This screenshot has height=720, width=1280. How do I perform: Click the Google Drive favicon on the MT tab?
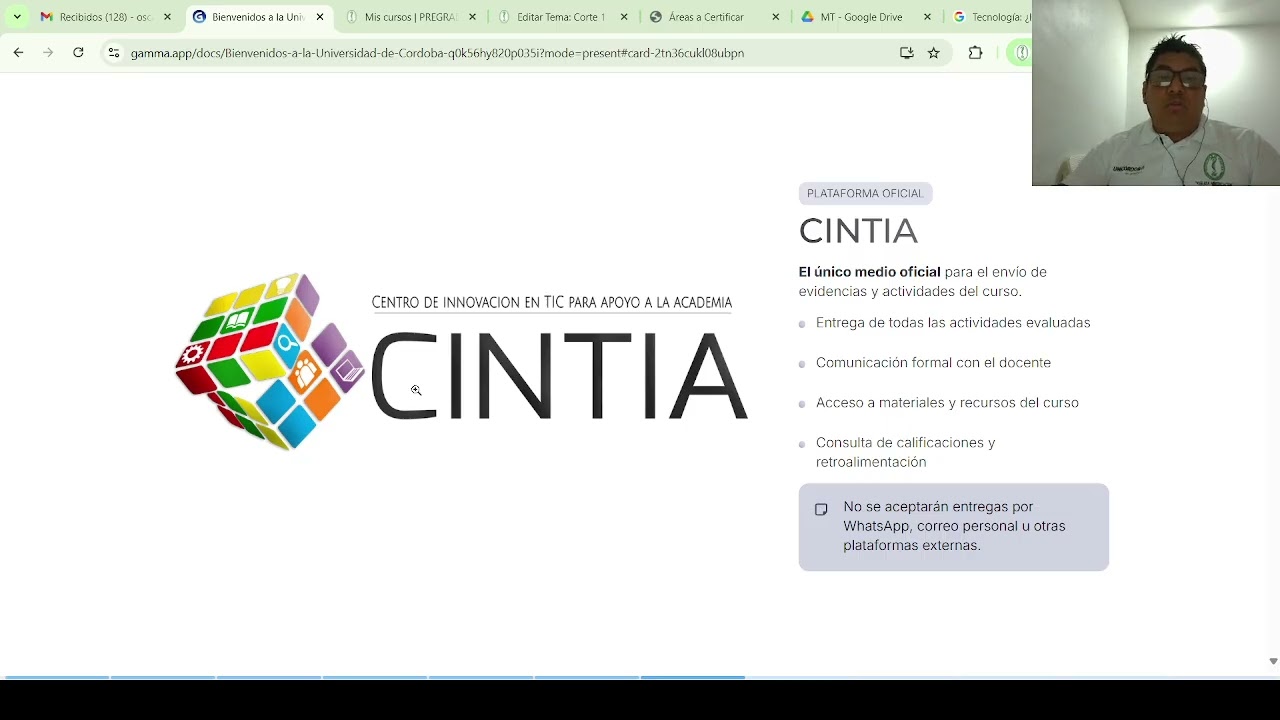point(807,17)
